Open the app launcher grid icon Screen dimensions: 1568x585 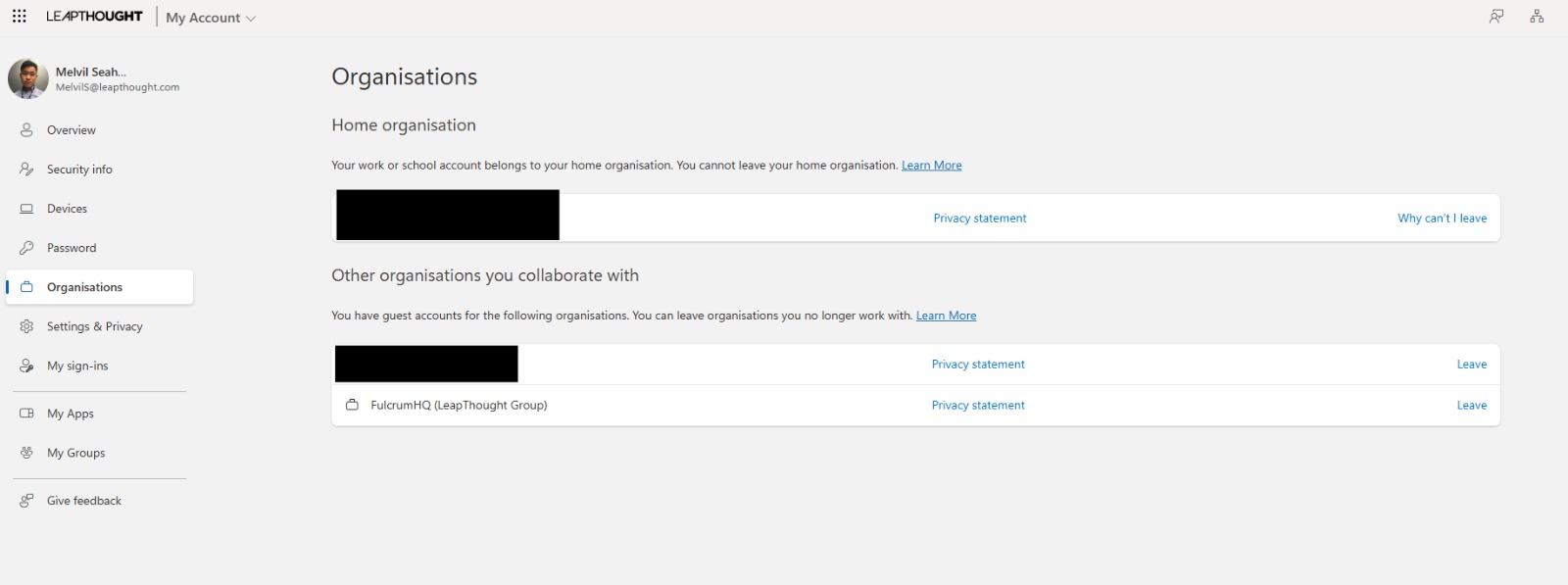[x=19, y=17]
